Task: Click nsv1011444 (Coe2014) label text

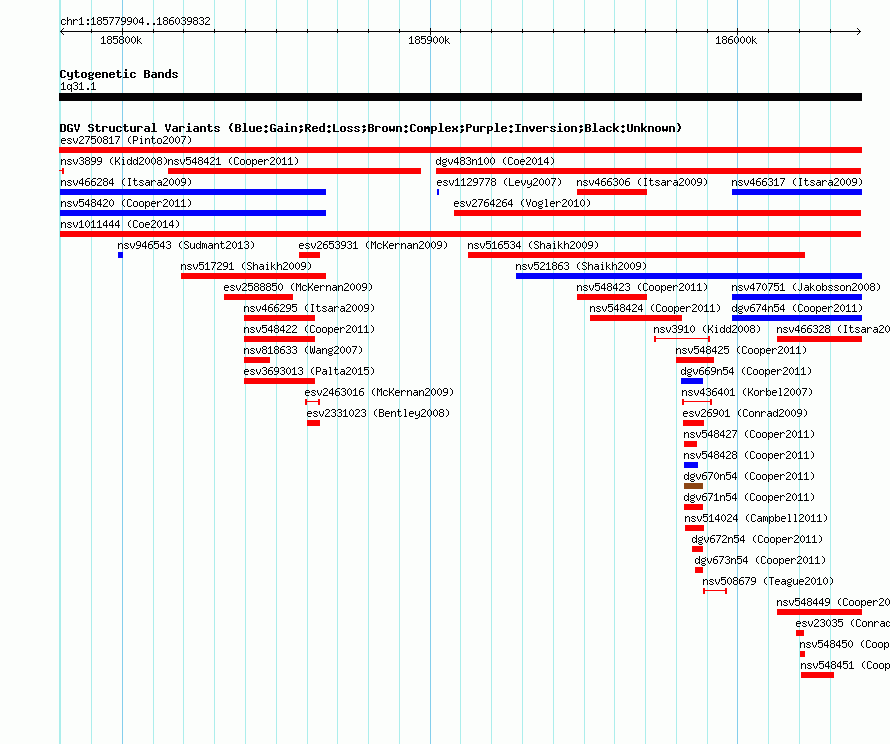Action: tap(120, 224)
